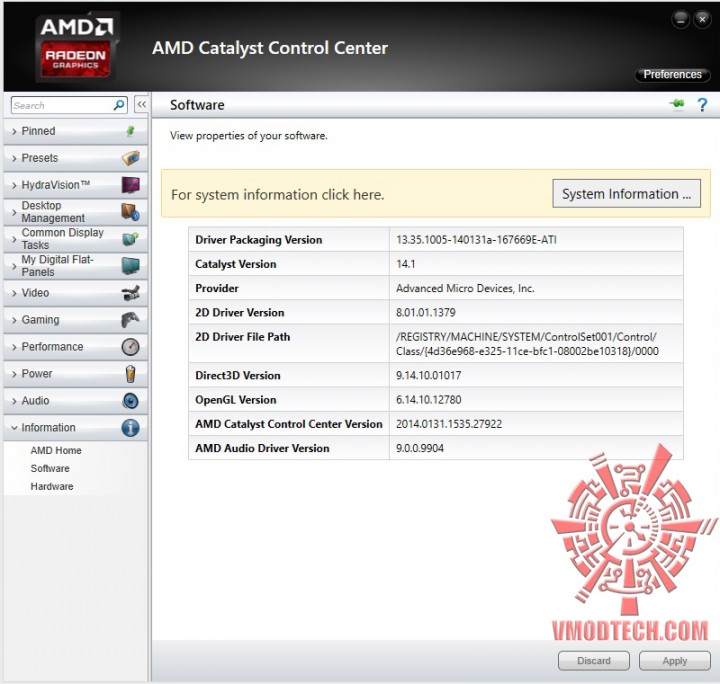This screenshot has height=684, width=720.
Task: Click OpenGL Version value 6.14.10.12780
Action: click(428, 400)
